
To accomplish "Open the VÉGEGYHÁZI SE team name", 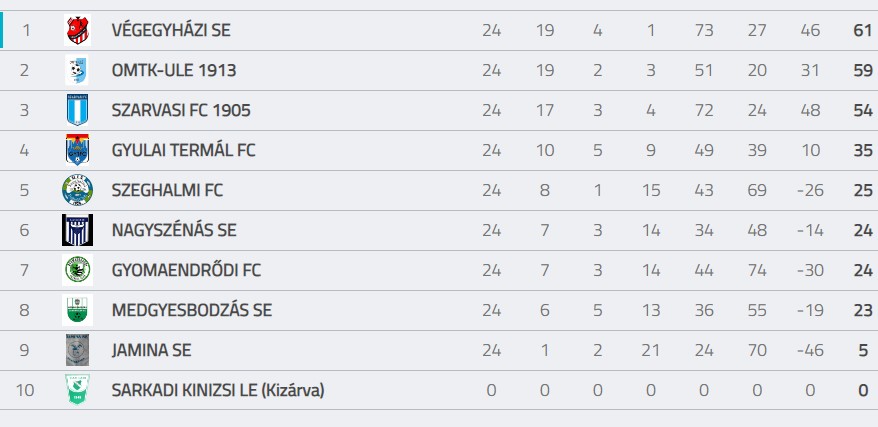I will [171, 30].
